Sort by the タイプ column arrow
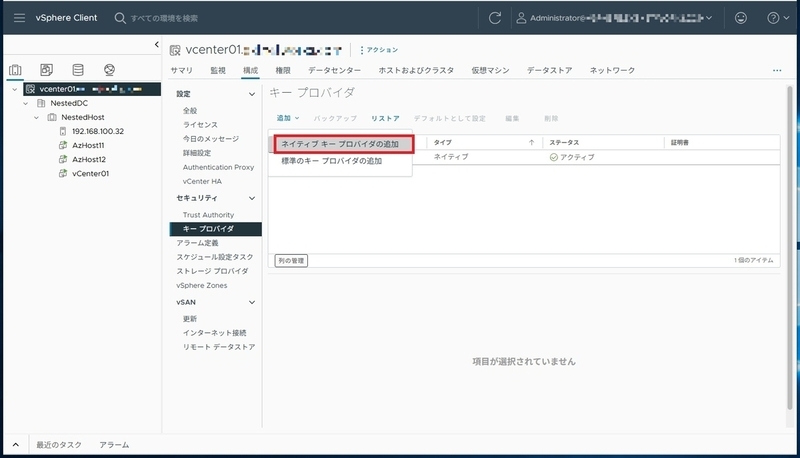 [532, 143]
